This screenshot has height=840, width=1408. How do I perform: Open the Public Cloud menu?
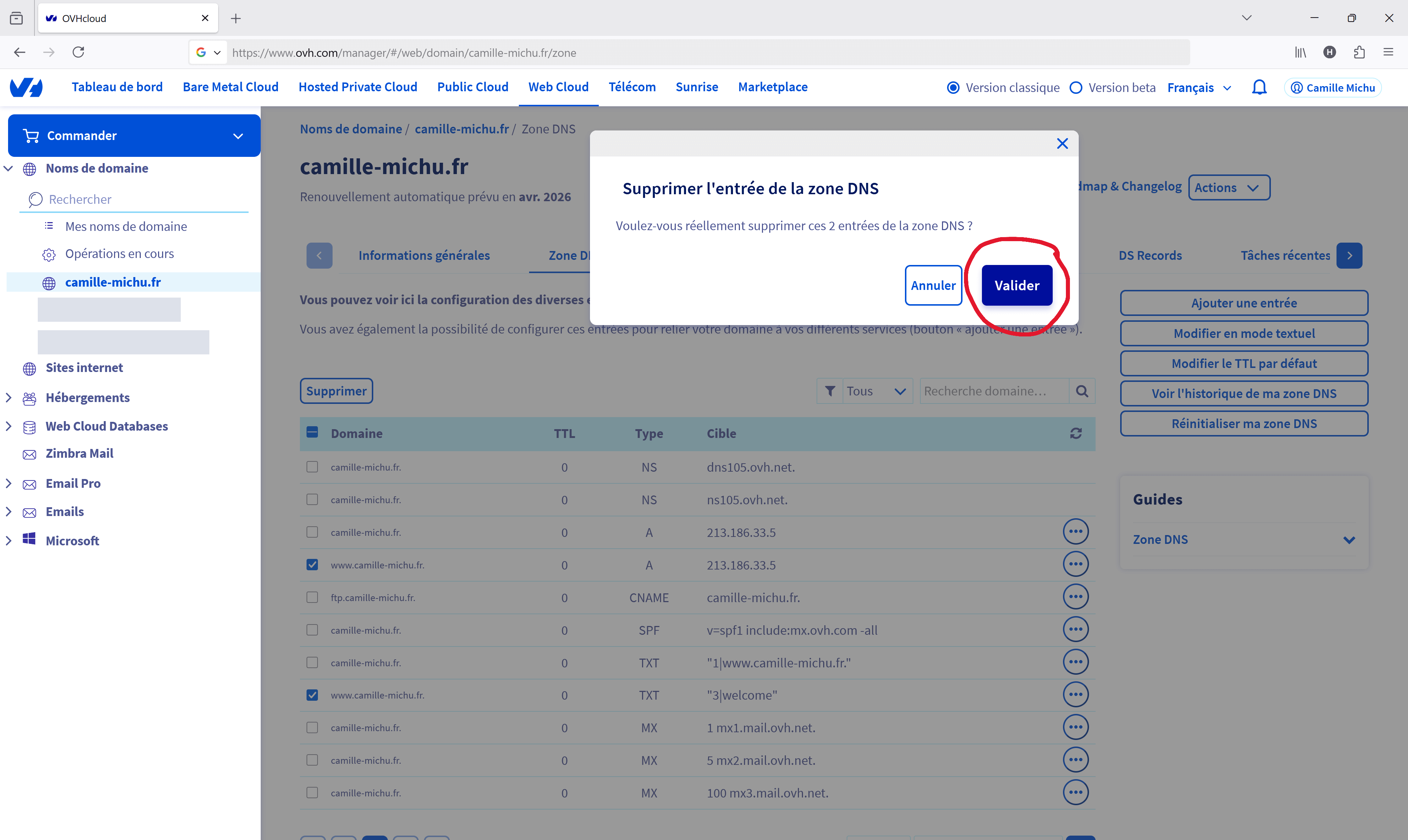pyautogui.click(x=472, y=86)
